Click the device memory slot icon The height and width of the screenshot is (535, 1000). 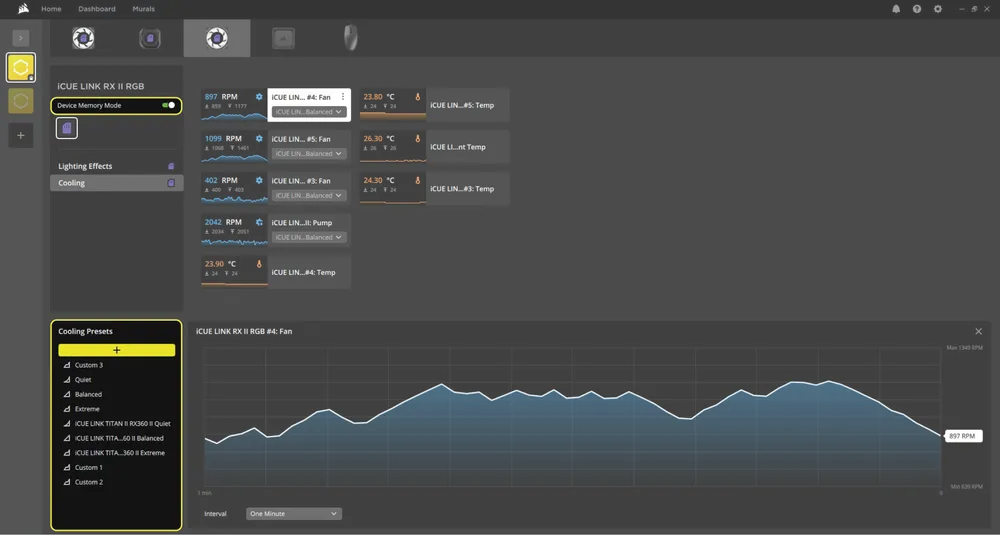click(67, 128)
